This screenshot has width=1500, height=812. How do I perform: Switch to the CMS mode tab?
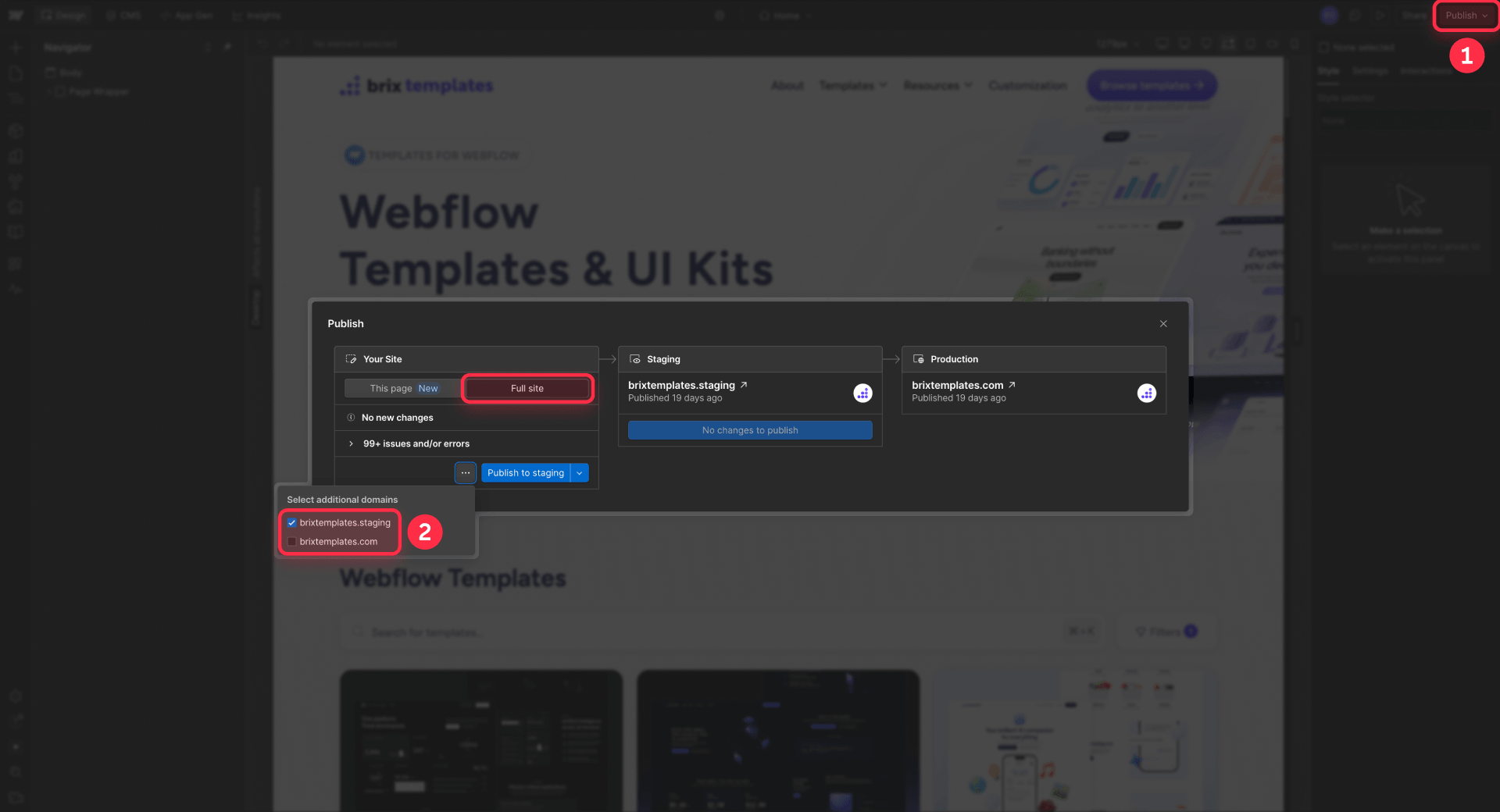pos(123,16)
